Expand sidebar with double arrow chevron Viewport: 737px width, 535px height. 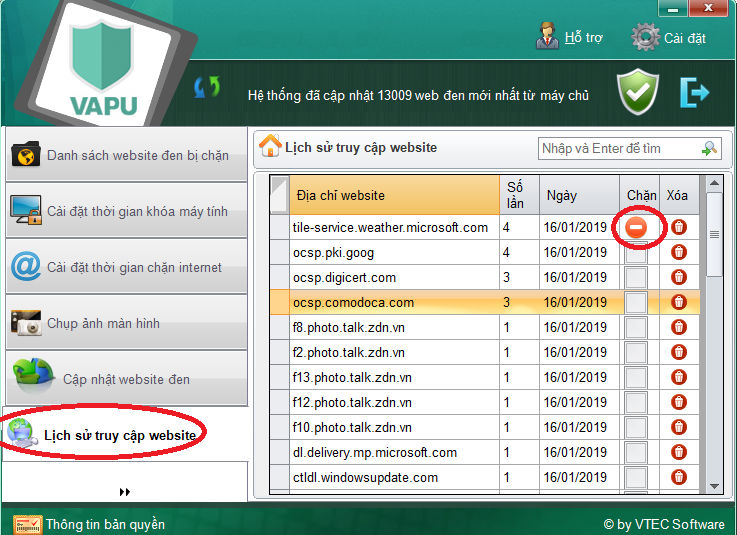pyautogui.click(x=125, y=492)
